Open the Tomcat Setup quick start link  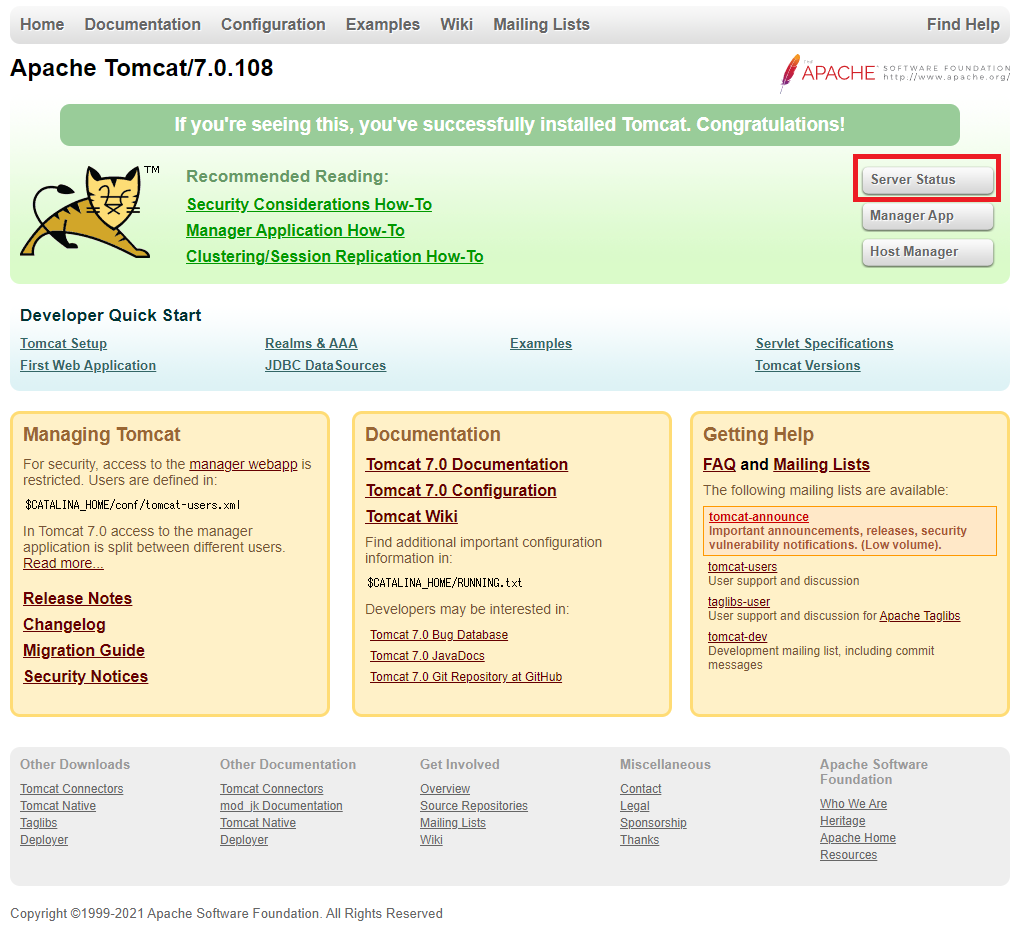click(x=63, y=343)
